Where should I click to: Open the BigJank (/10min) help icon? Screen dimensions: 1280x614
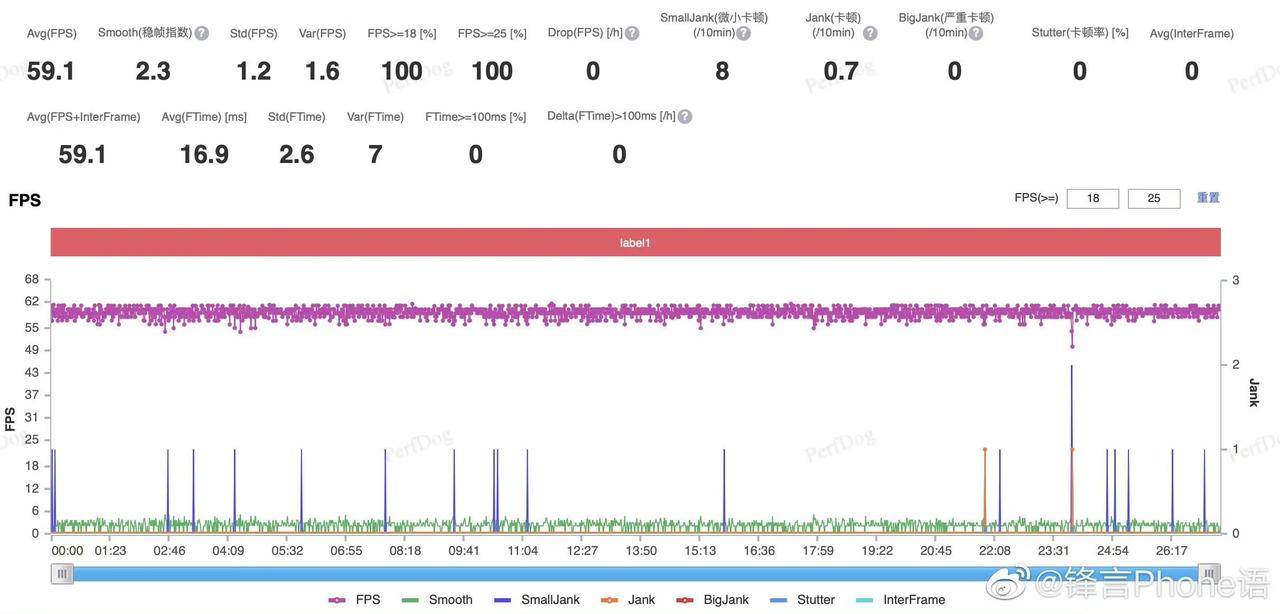point(976,33)
